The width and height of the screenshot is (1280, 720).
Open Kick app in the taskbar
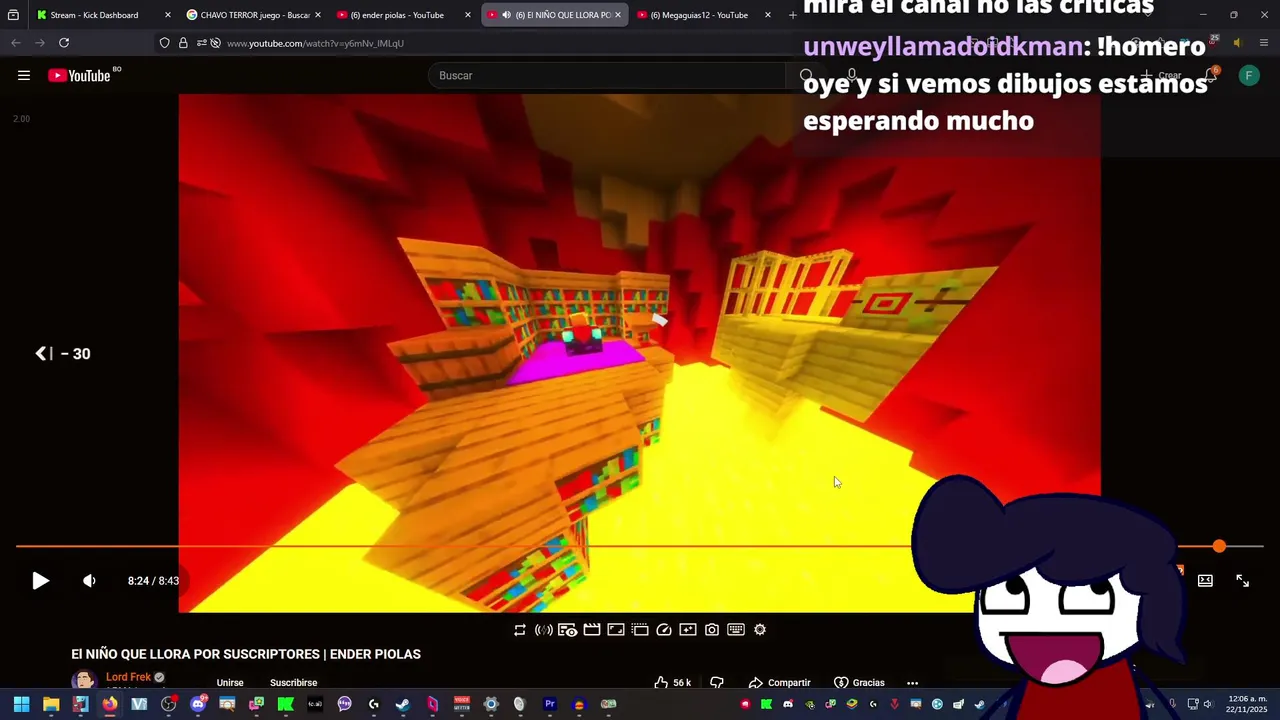(x=285, y=704)
